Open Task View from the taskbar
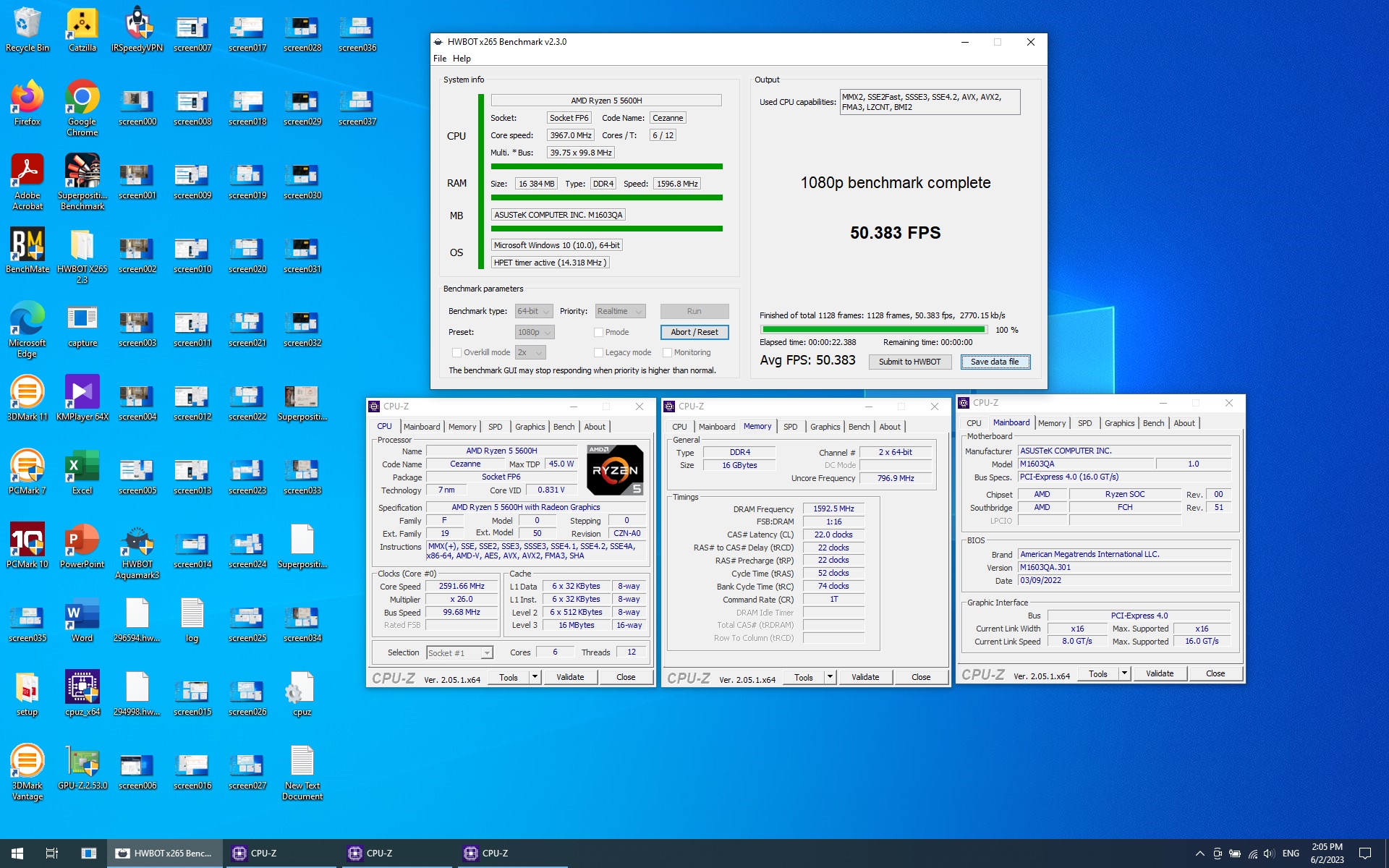 pyautogui.click(x=52, y=854)
